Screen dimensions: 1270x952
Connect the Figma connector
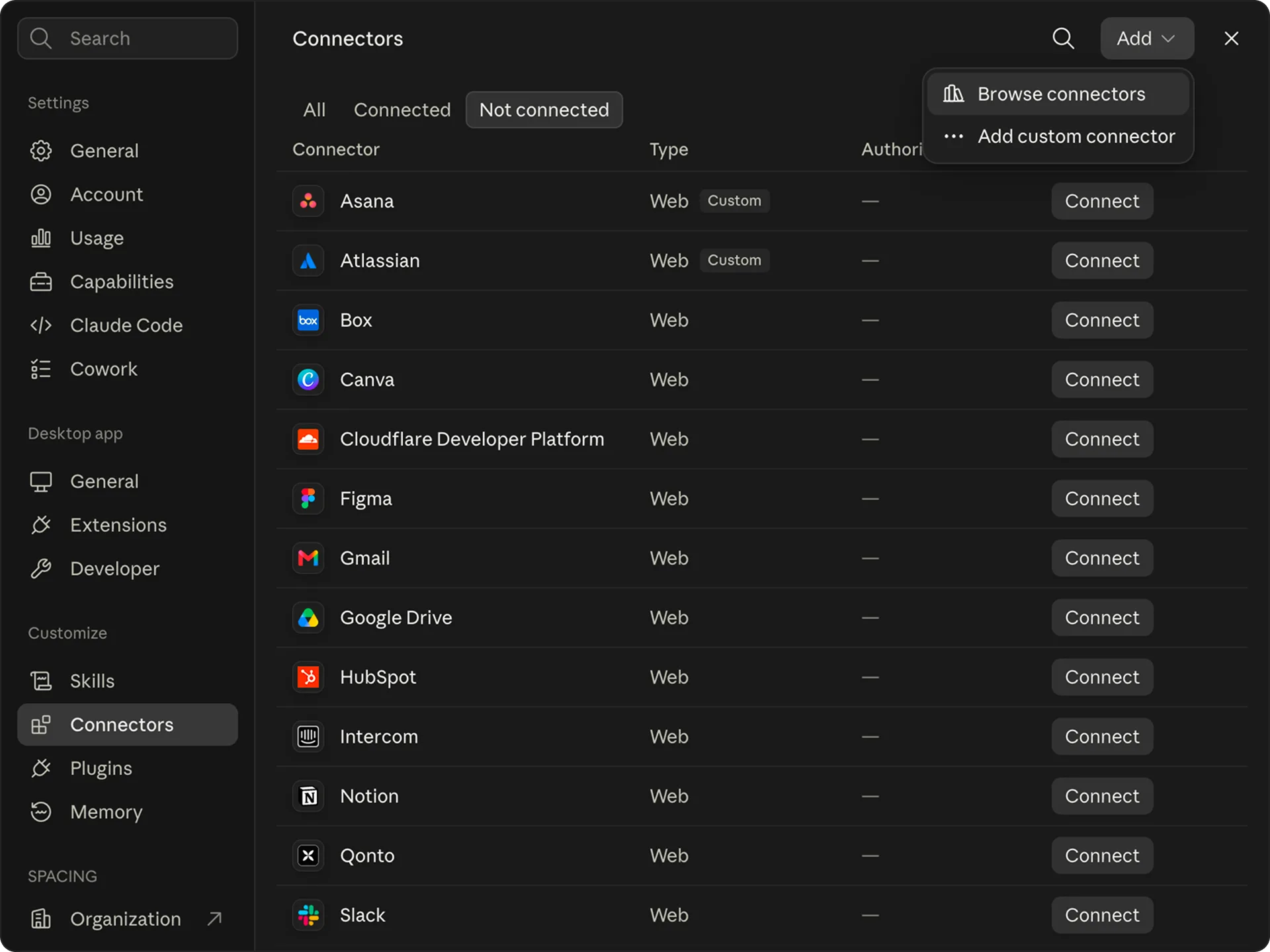tap(1102, 498)
